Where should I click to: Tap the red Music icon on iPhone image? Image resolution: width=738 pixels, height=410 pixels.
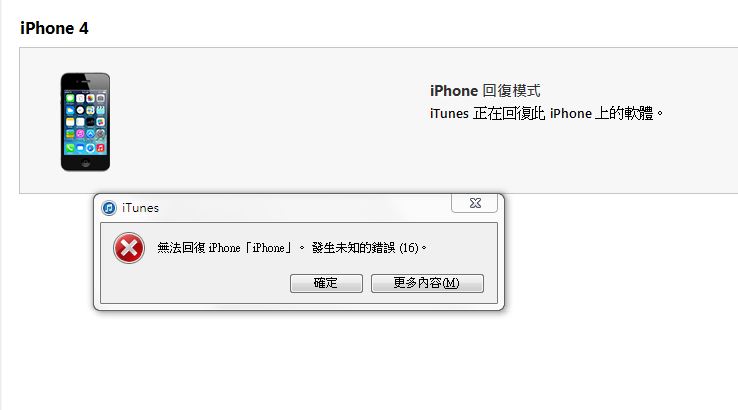coord(100,148)
